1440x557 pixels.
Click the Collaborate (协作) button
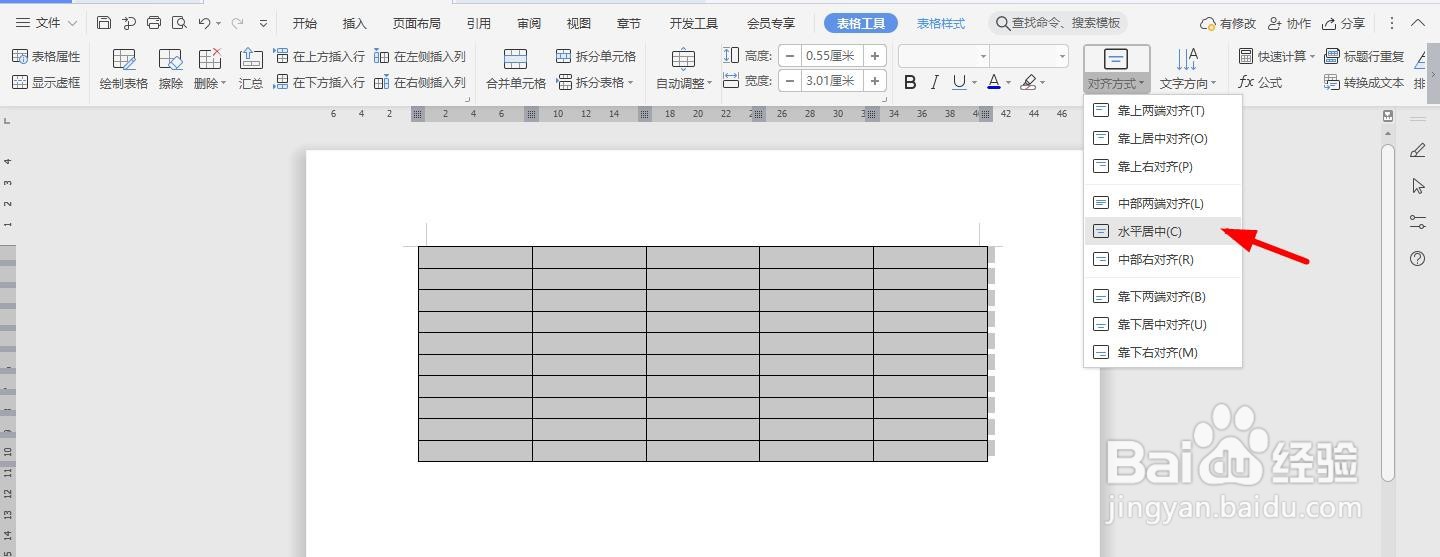[1289, 23]
